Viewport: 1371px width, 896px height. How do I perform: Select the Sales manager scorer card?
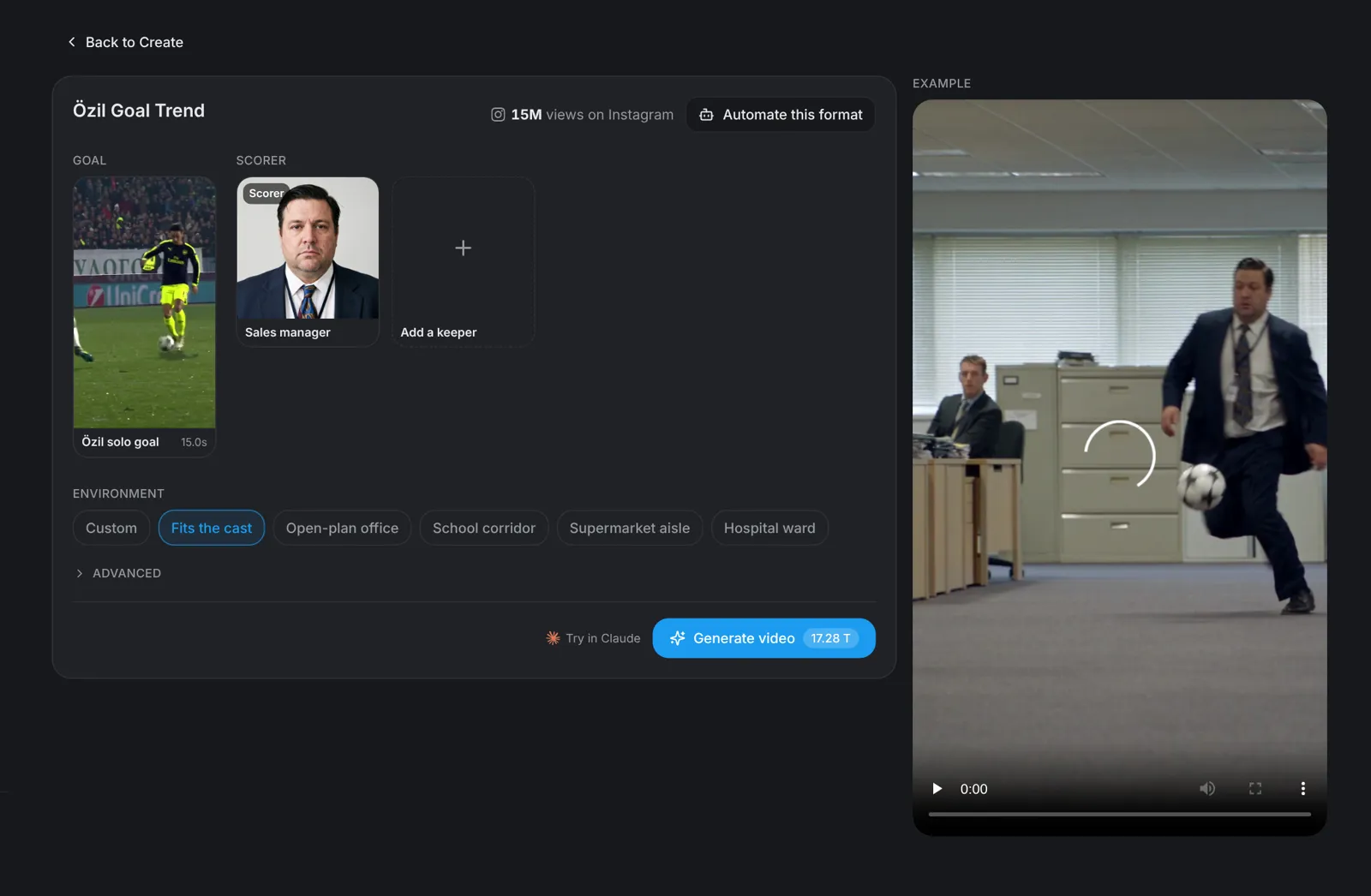coord(308,261)
